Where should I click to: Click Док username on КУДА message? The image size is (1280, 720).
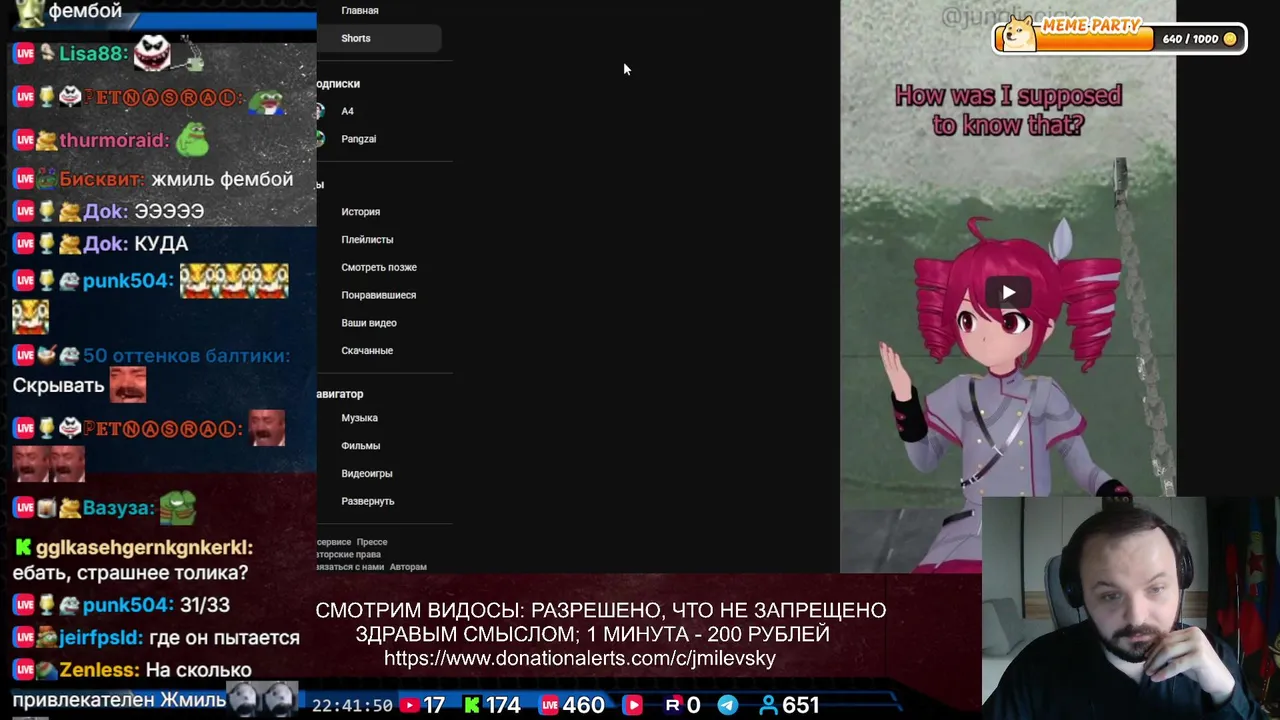click(x=105, y=243)
